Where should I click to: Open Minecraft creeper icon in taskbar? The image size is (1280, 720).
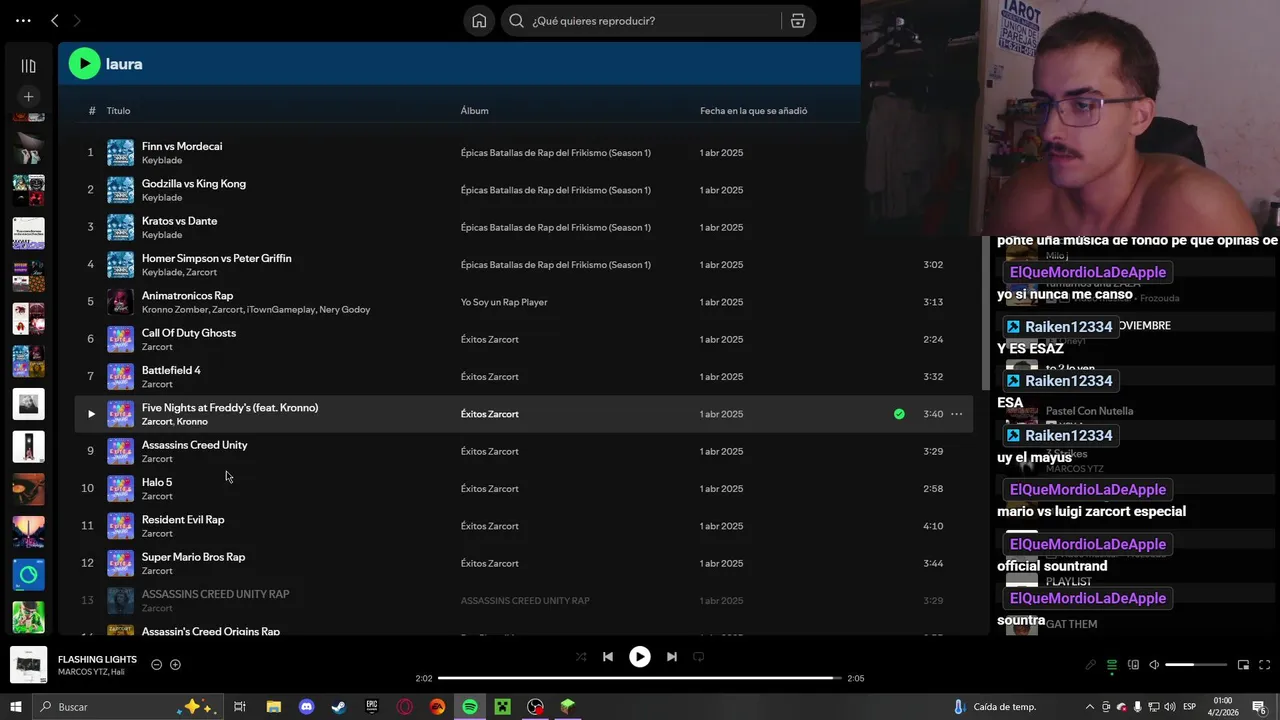coord(502,707)
